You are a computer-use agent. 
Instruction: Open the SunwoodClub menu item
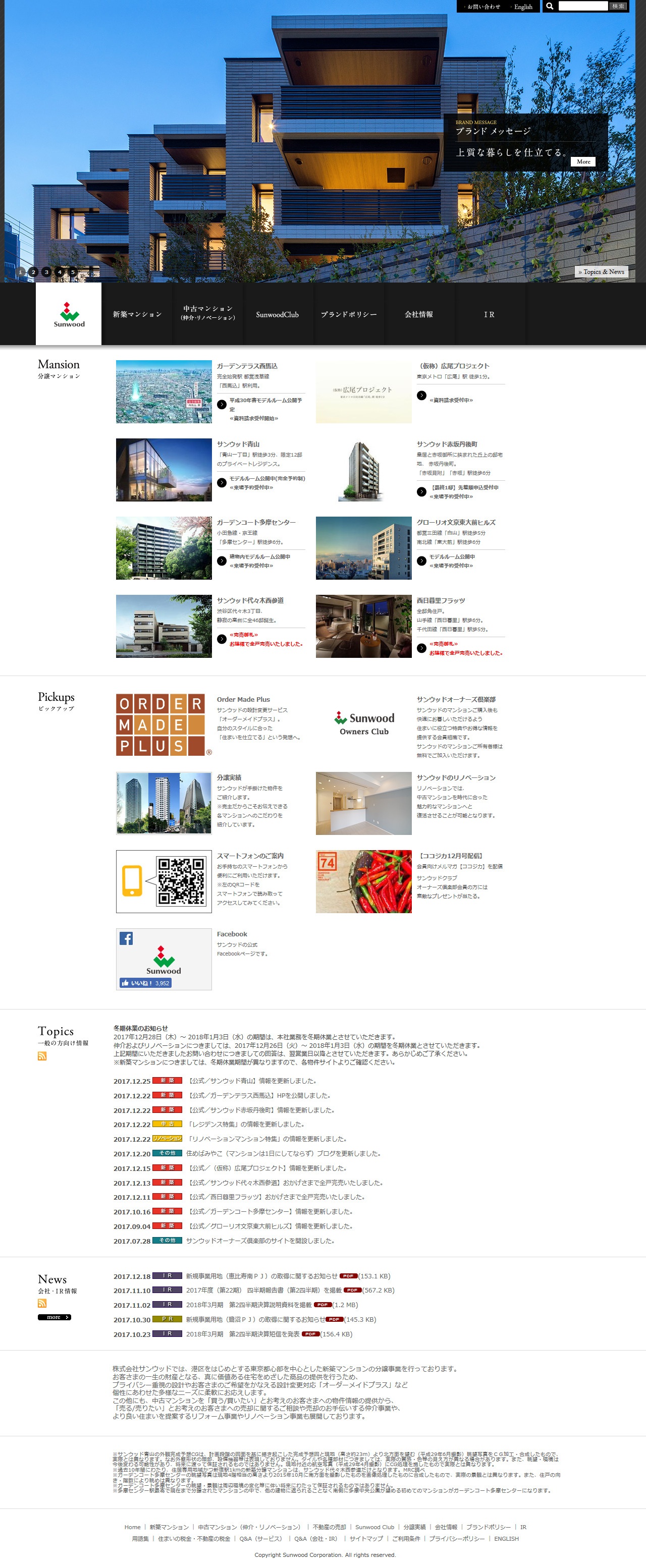coord(278,314)
